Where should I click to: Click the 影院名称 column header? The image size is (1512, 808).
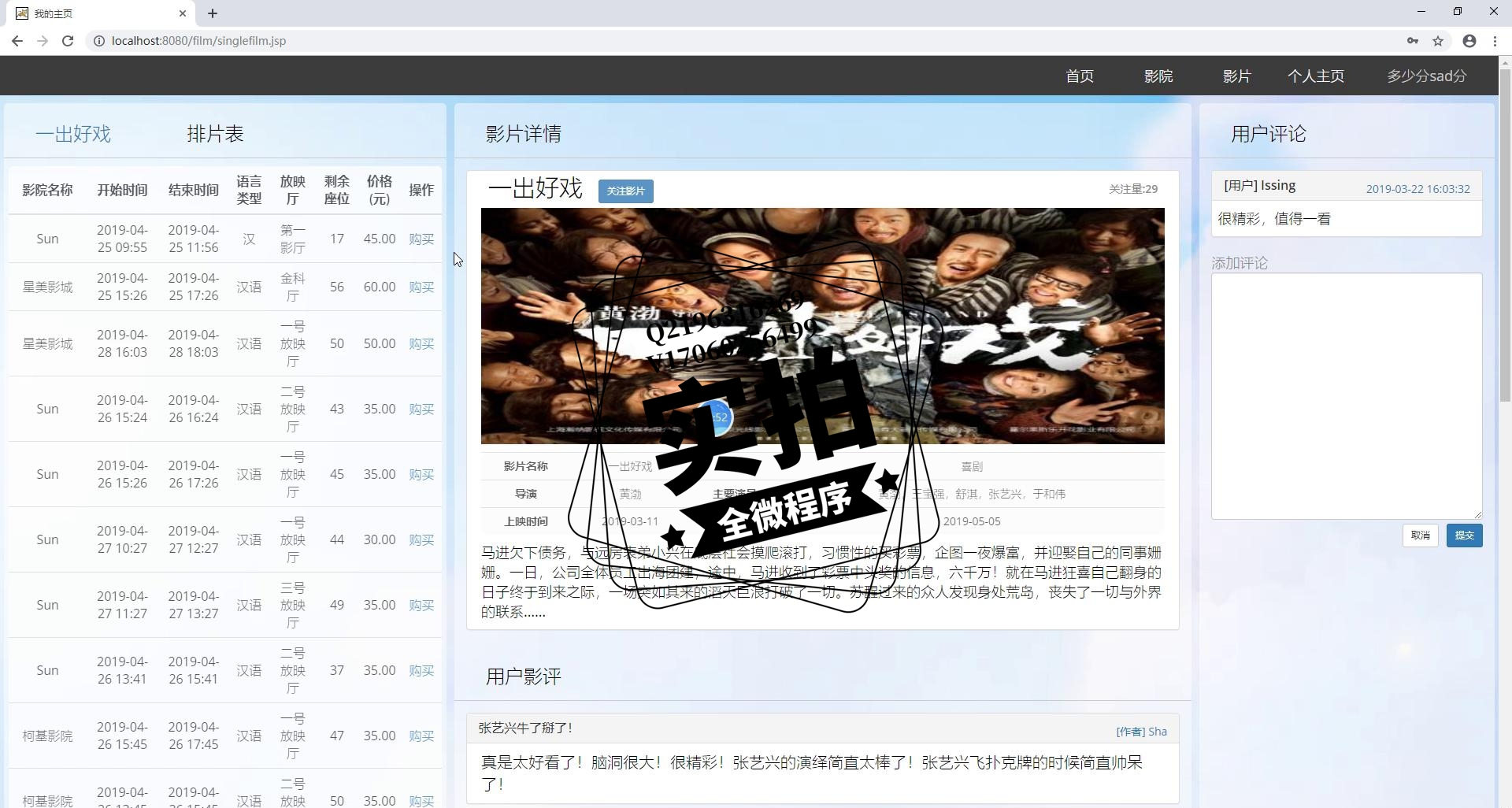(47, 190)
